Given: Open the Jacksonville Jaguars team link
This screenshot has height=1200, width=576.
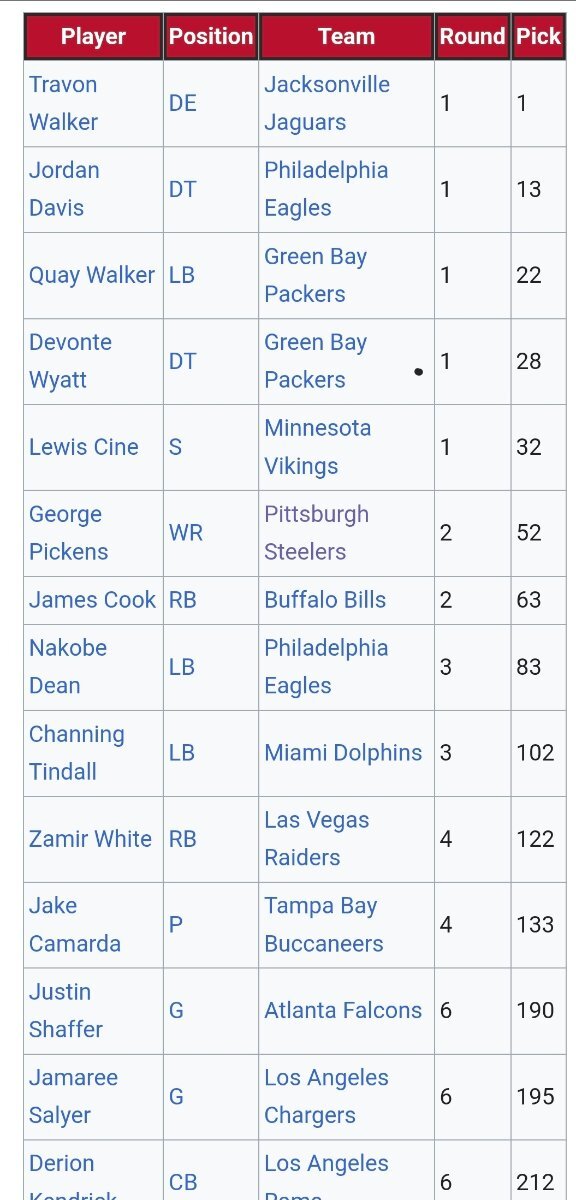Looking at the screenshot, I should click(327, 103).
